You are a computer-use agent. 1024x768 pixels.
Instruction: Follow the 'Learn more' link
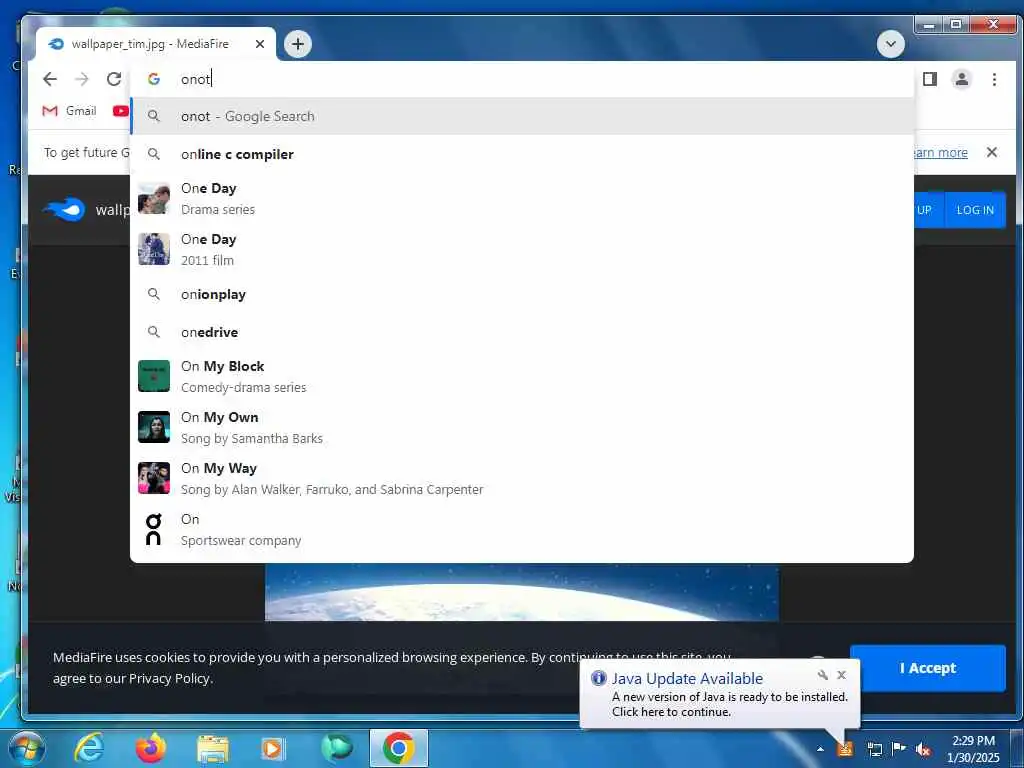tap(940, 153)
